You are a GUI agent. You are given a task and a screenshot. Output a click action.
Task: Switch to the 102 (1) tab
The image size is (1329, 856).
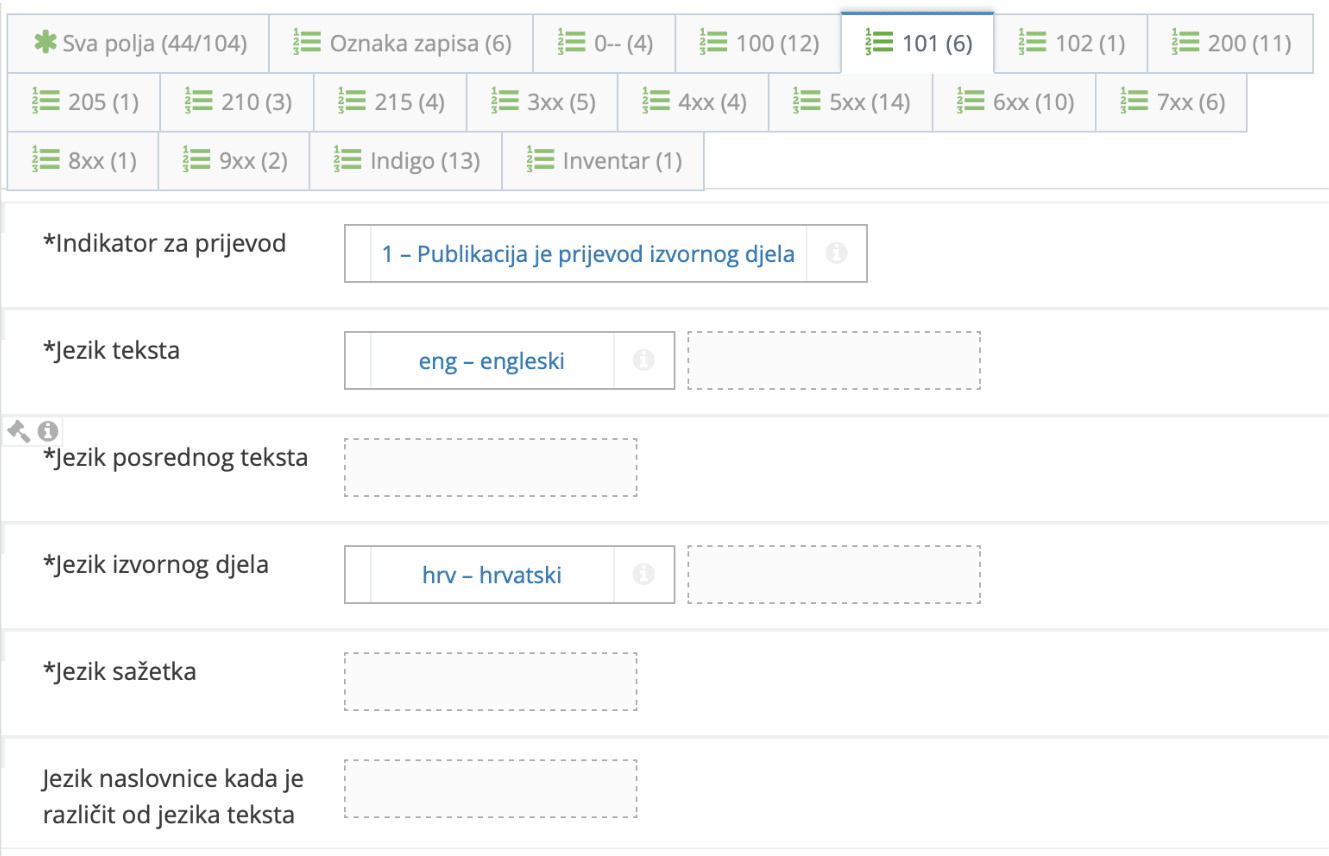(1069, 42)
